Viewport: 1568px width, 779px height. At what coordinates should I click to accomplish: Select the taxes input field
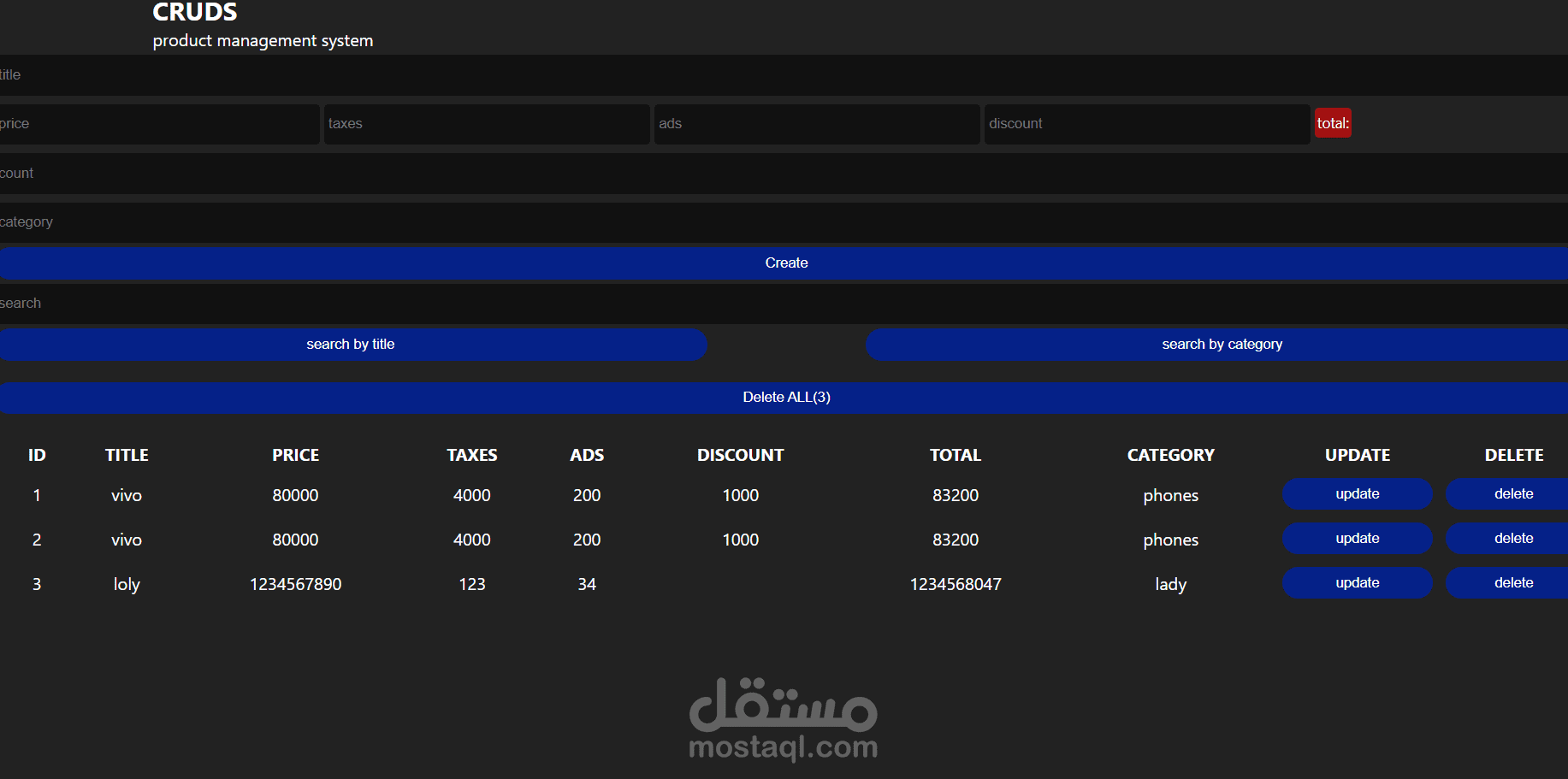tap(487, 124)
